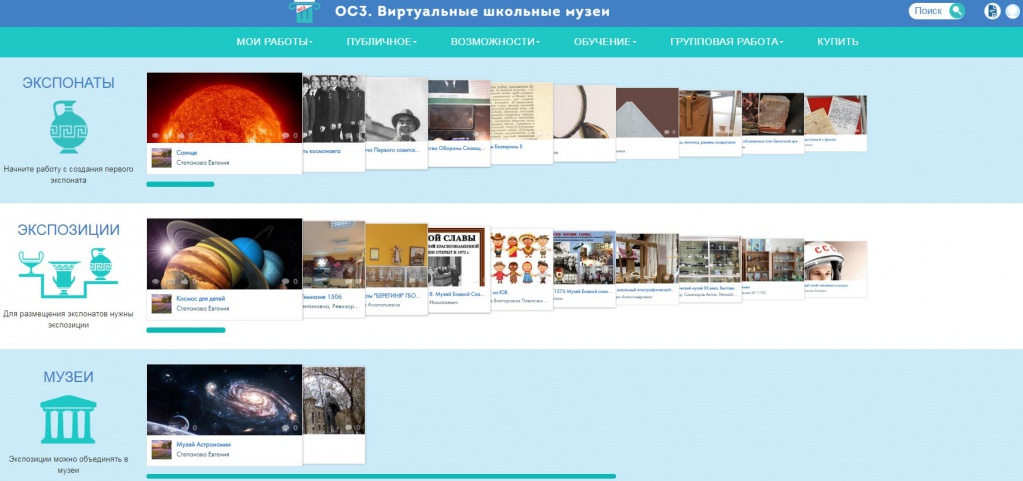This screenshot has width=1023, height=481.
Task: Open the Солнце exhibit title link
Action: point(187,153)
